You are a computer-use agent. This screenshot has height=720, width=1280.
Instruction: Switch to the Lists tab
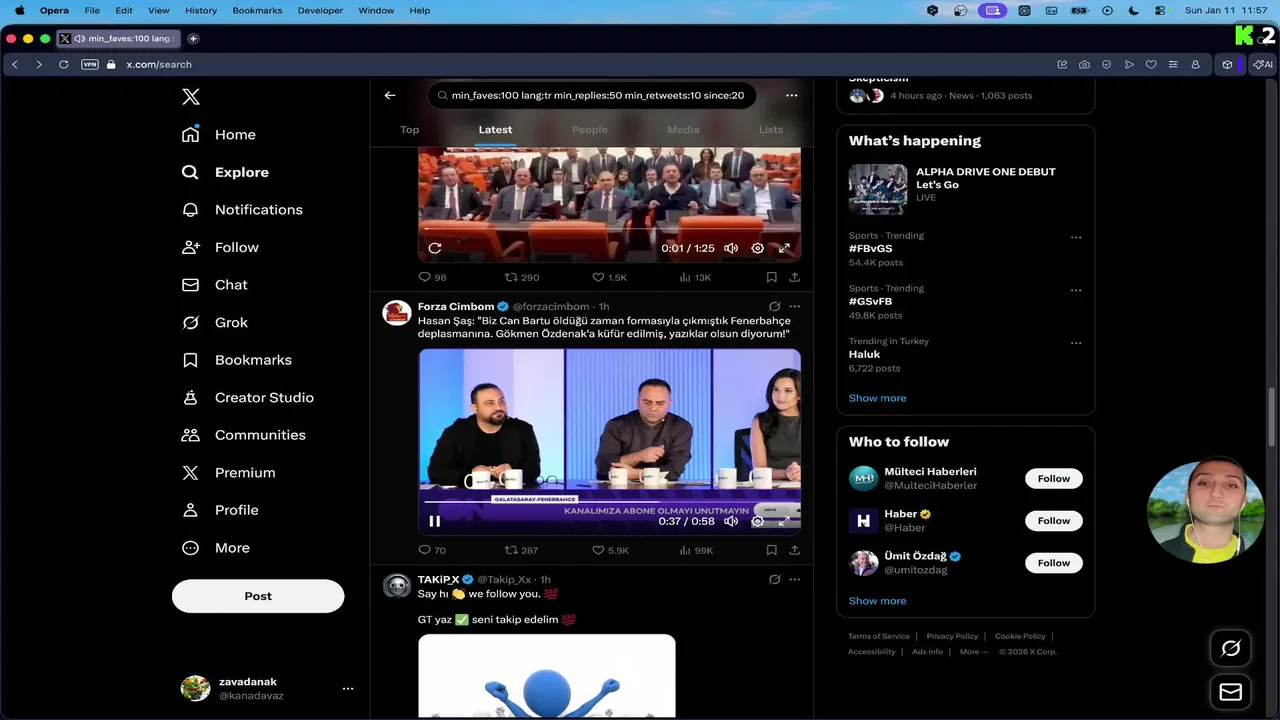[x=771, y=130]
